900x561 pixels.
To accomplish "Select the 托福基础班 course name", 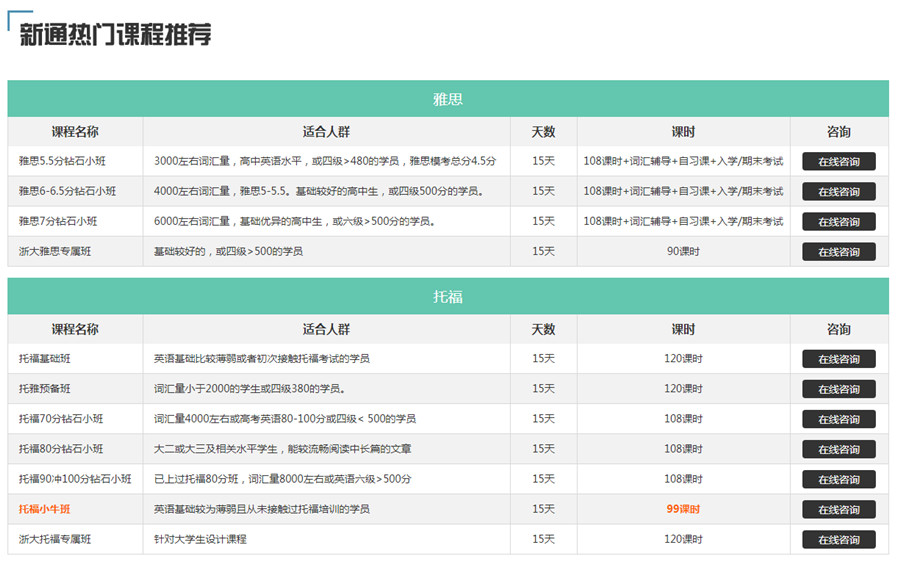I will [x=45, y=359].
